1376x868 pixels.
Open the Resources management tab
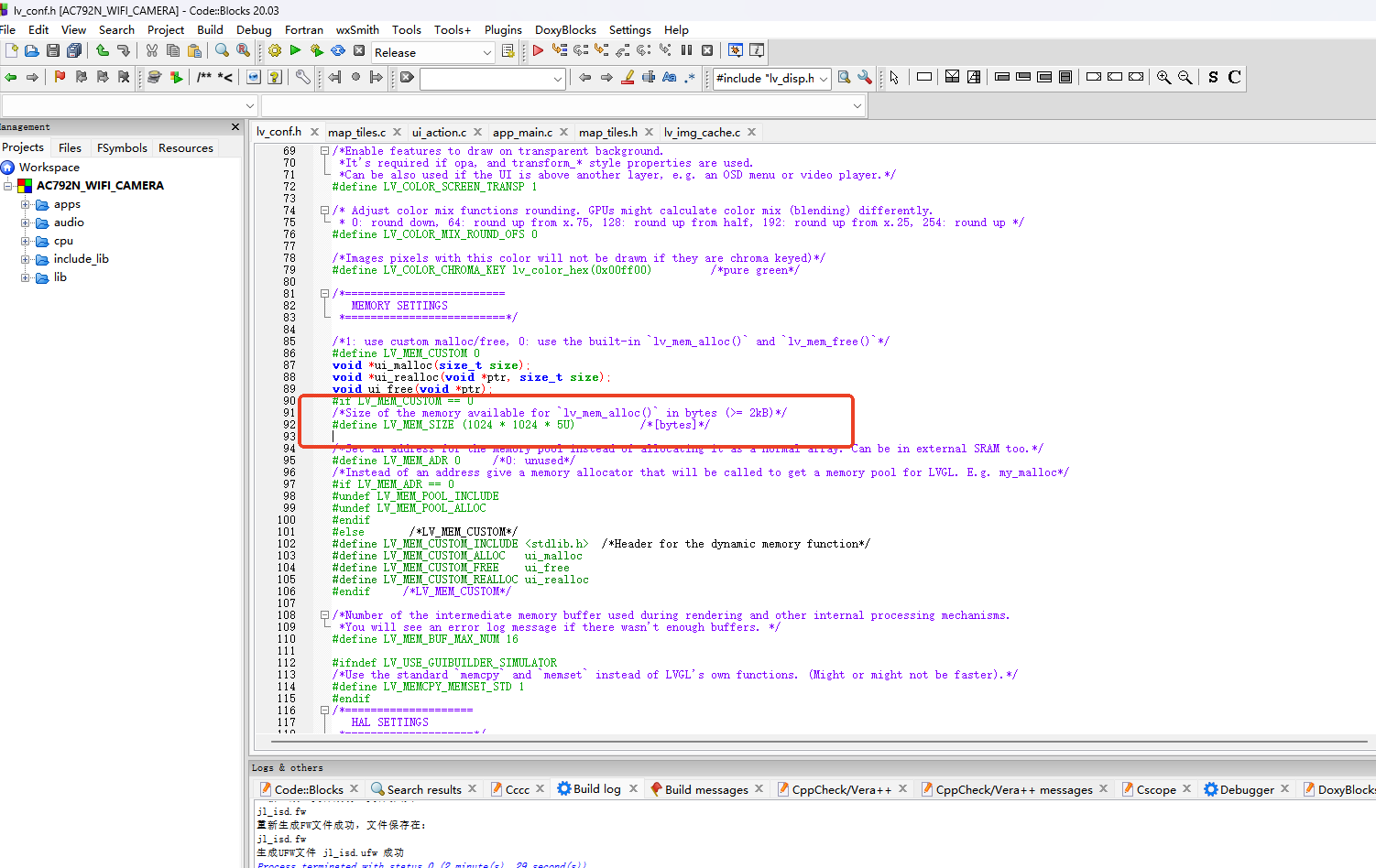[186, 147]
